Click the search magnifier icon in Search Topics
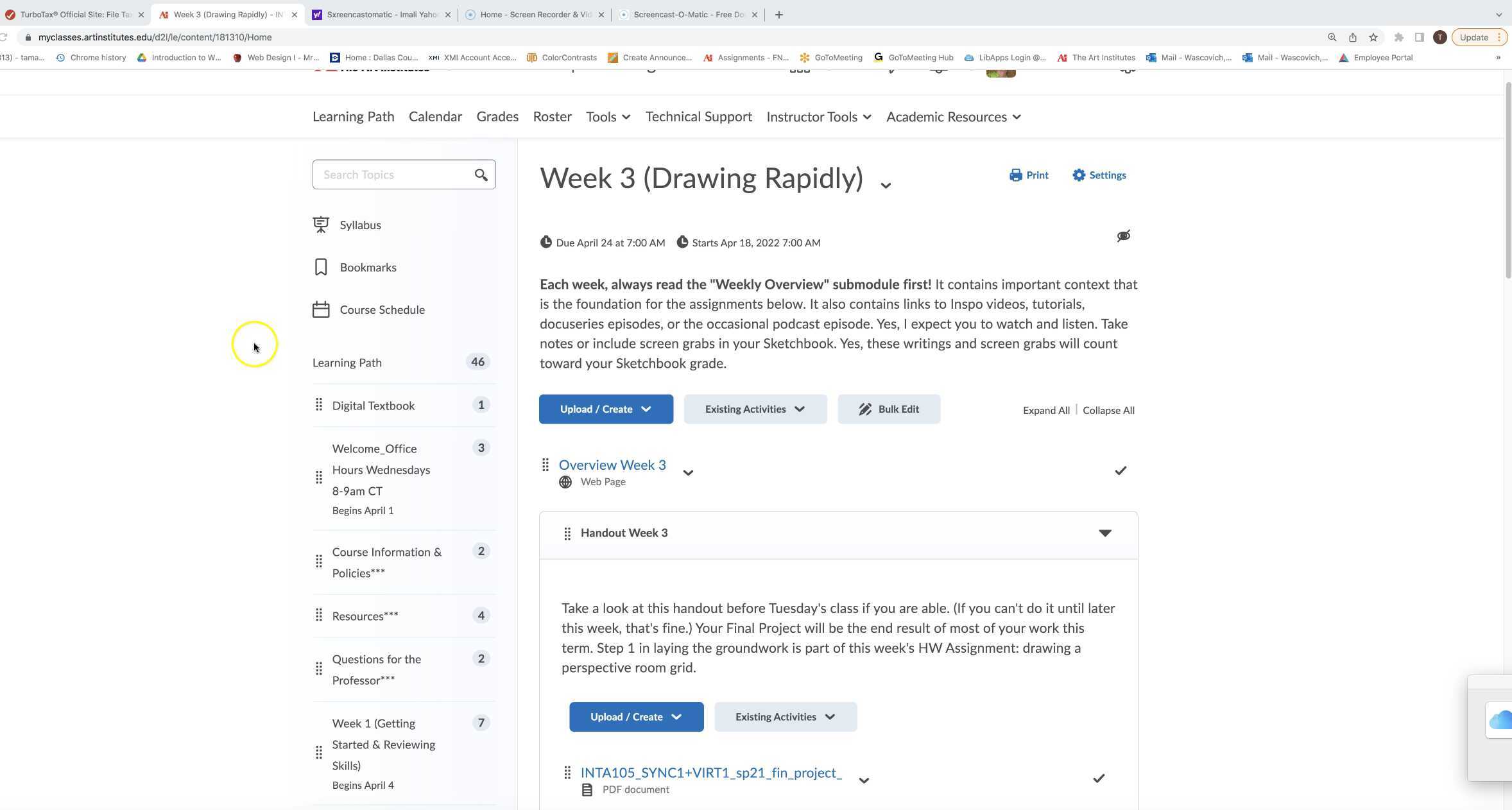 tap(481, 175)
